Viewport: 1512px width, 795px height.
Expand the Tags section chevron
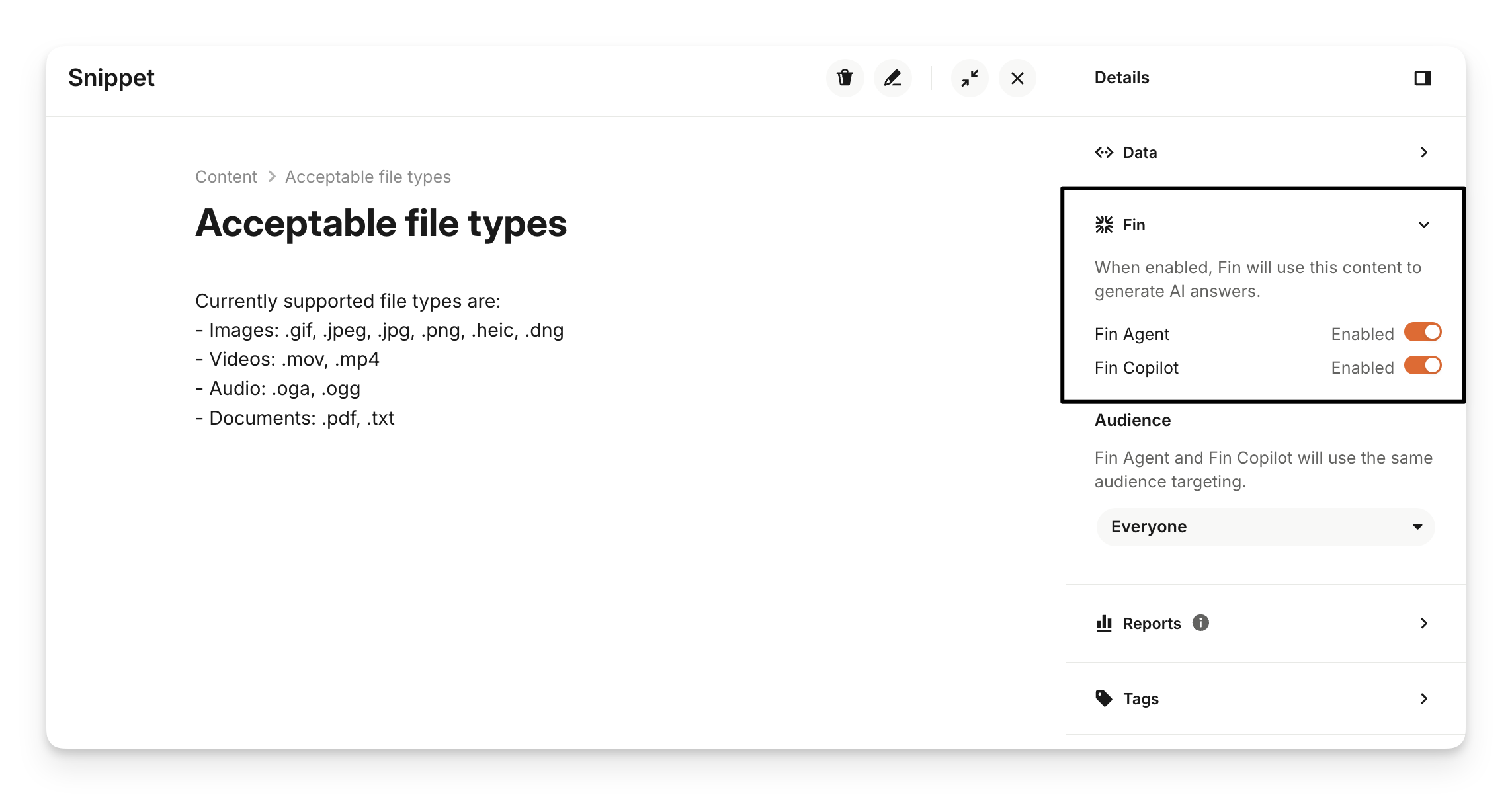pyautogui.click(x=1424, y=698)
